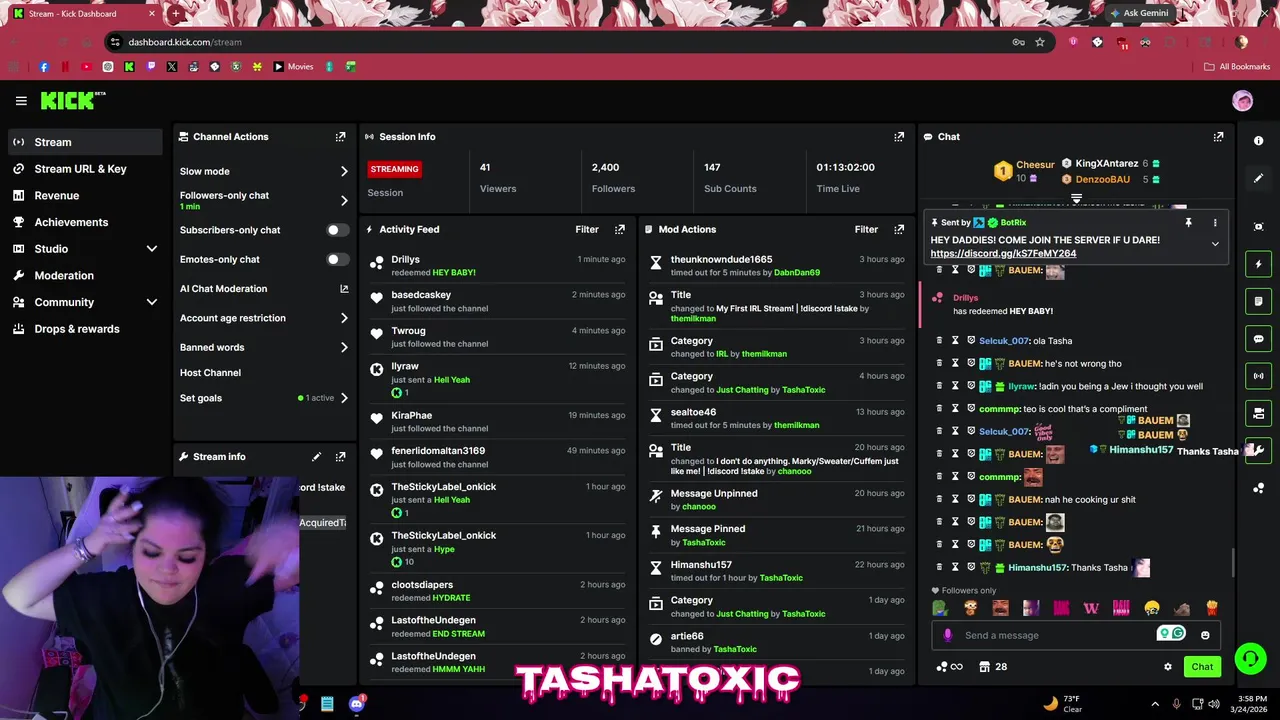Click Host Channel
The height and width of the screenshot is (720, 1280).
[x=210, y=373]
